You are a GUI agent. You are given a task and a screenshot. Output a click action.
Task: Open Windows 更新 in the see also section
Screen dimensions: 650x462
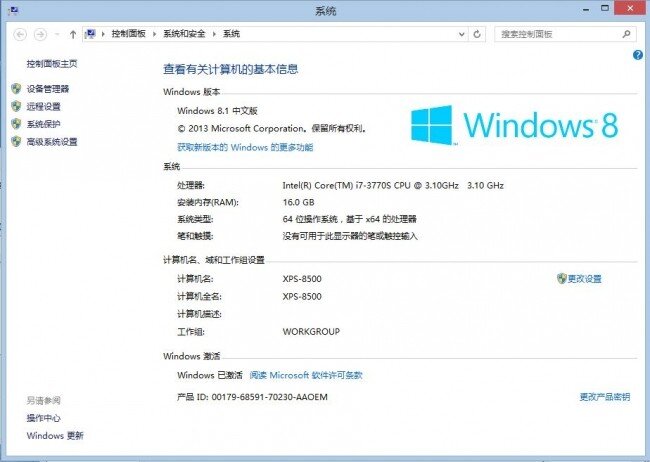(55, 436)
